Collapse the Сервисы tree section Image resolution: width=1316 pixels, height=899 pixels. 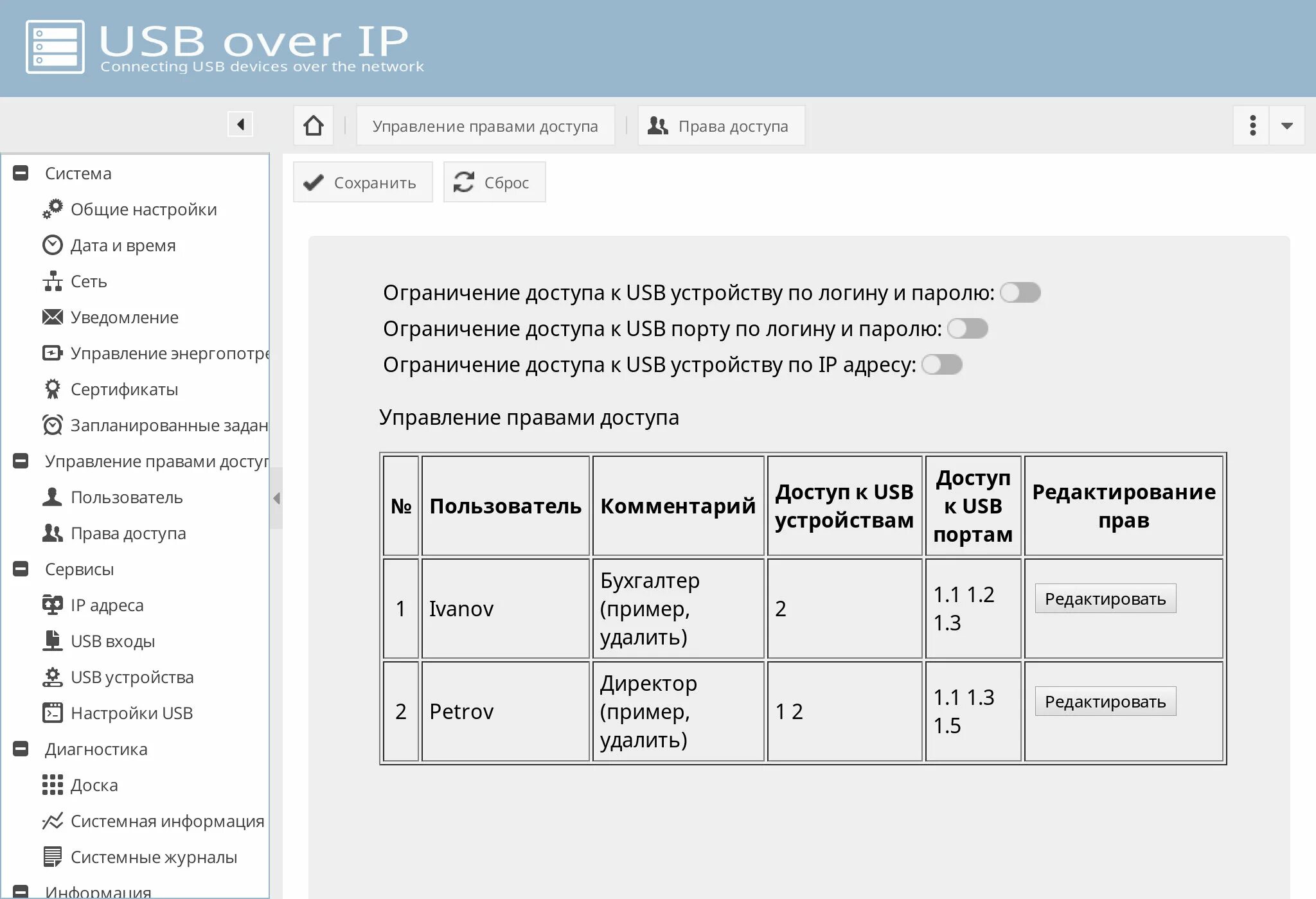tap(21, 568)
